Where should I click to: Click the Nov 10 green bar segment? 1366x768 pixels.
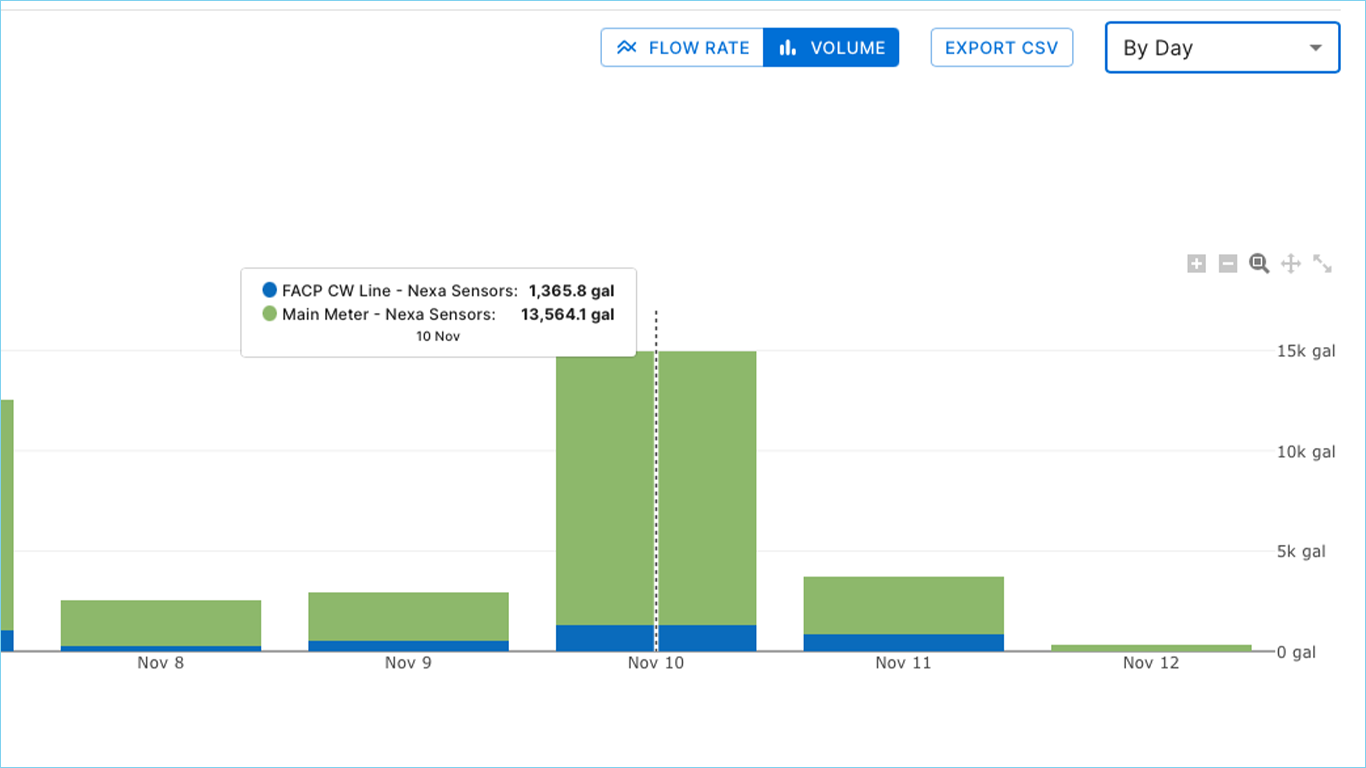[x=656, y=488]
